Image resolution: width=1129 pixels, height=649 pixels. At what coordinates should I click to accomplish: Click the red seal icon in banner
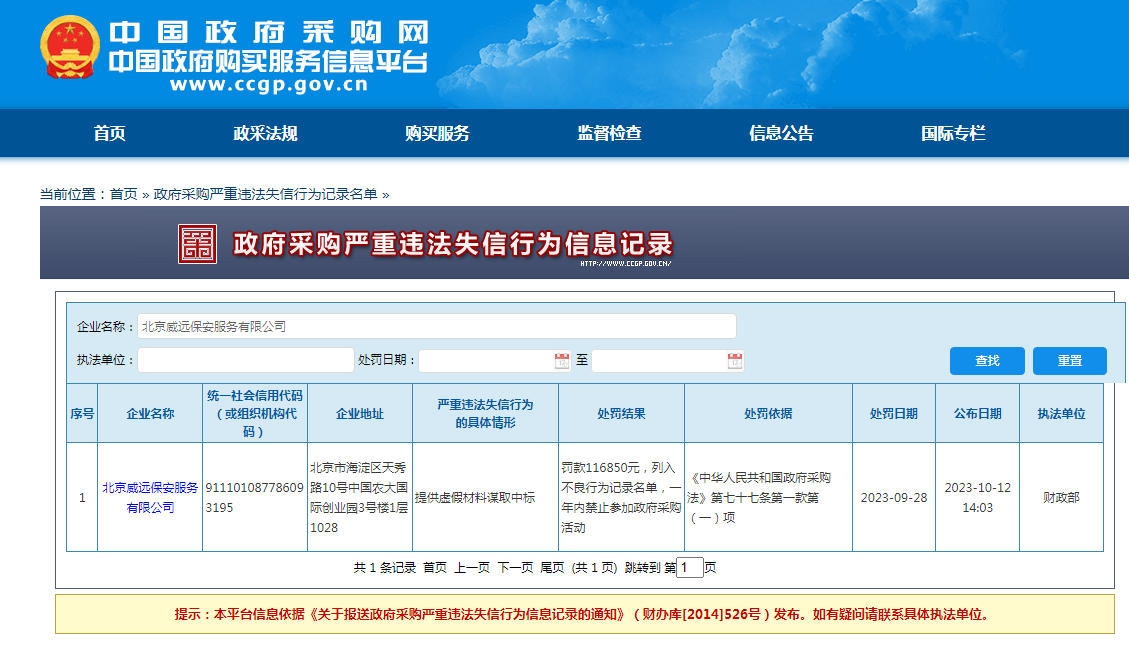(197, 244)
